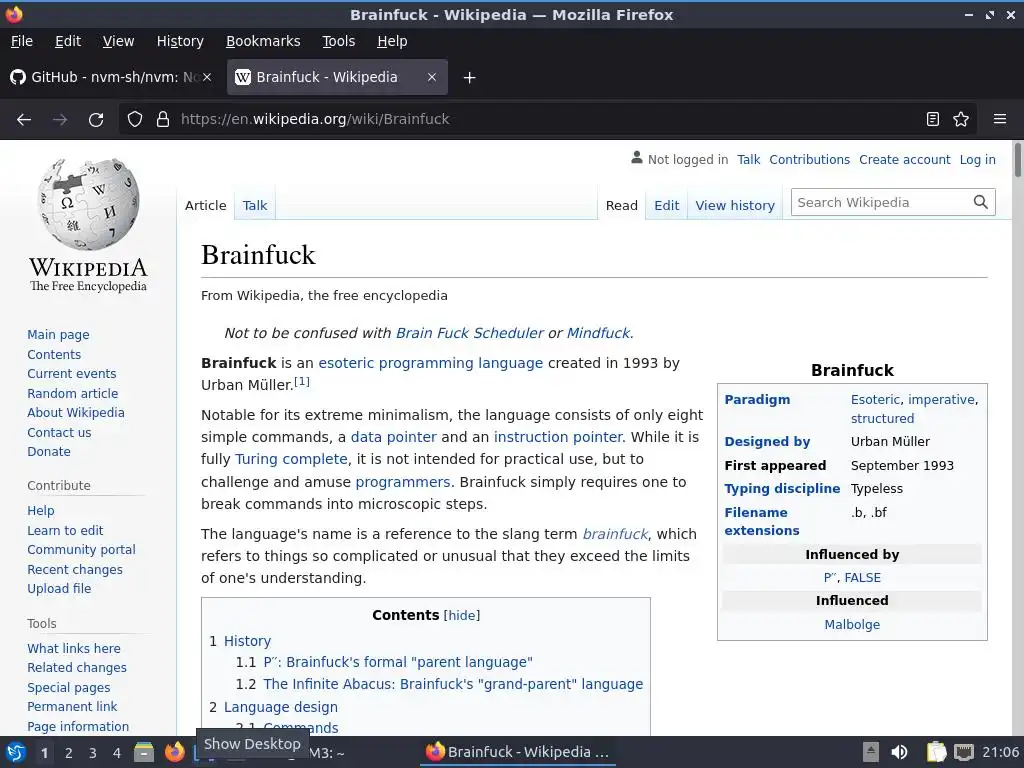
Task: Open a new tab with the plus button
Action: [469, 78]
